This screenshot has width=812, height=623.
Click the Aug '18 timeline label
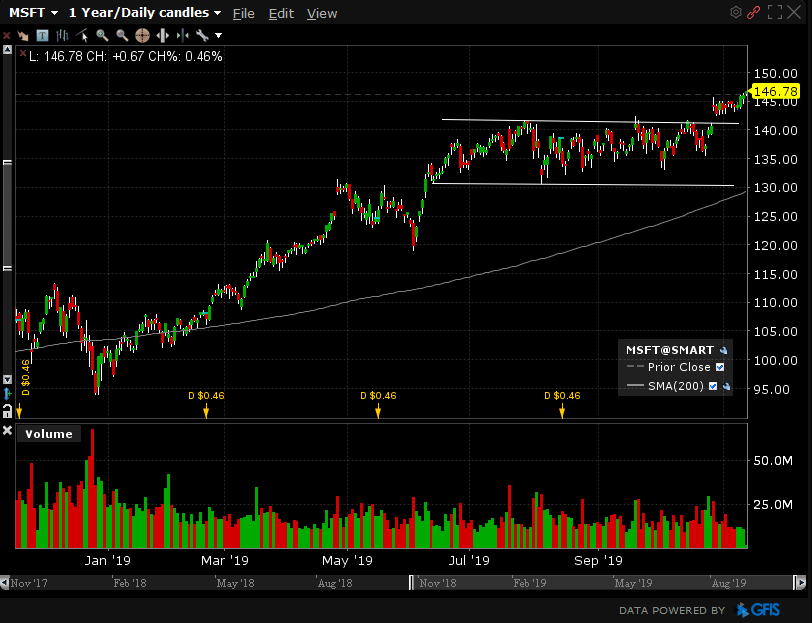pyautogui.click(x=335, y=583)
